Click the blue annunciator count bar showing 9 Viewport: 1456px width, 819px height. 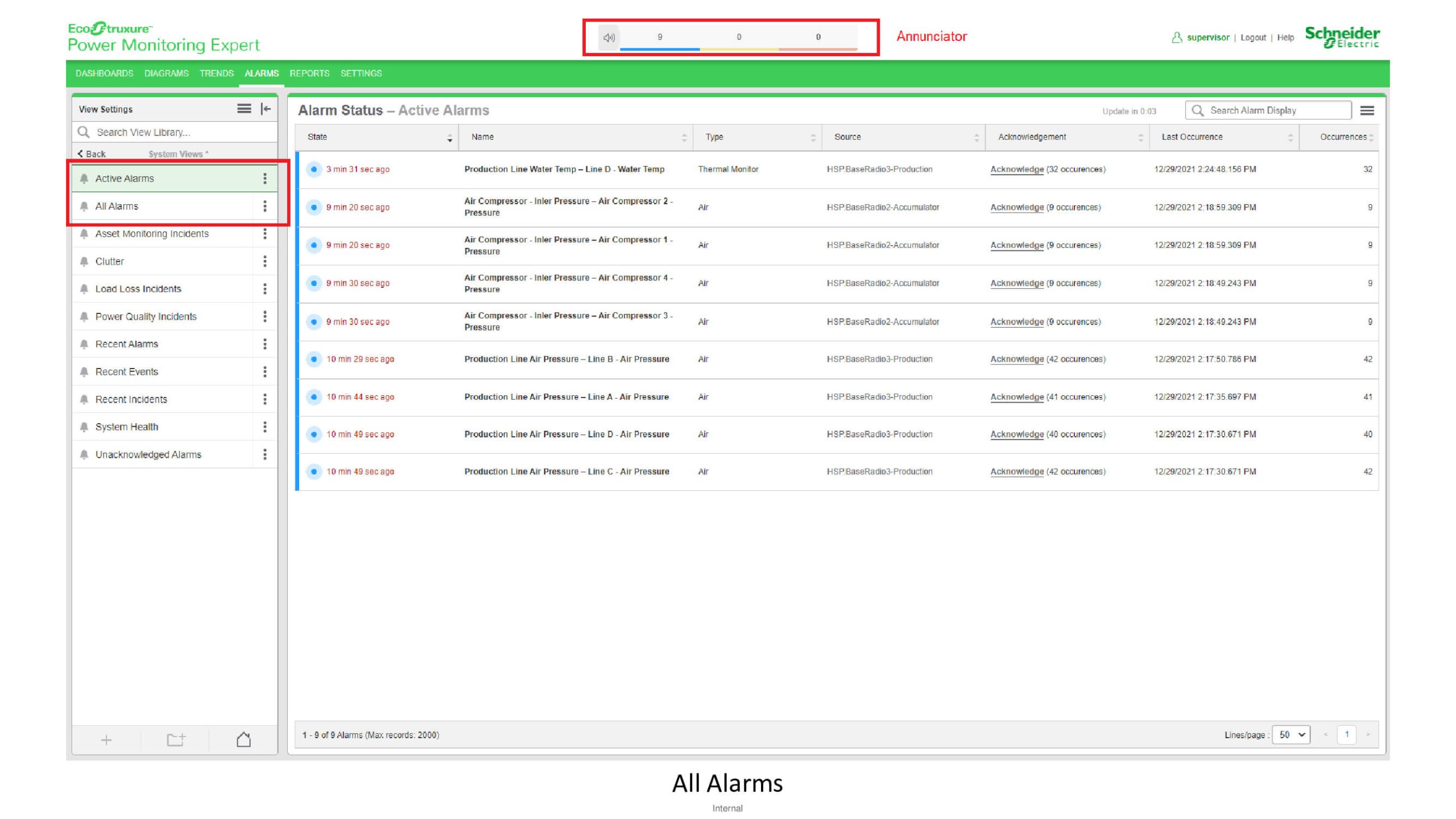660,39
